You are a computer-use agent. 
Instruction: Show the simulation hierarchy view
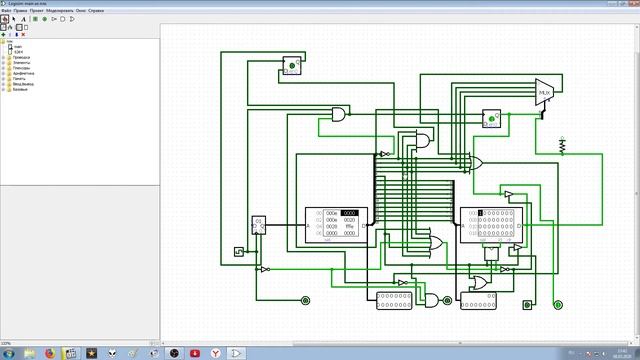10,27
